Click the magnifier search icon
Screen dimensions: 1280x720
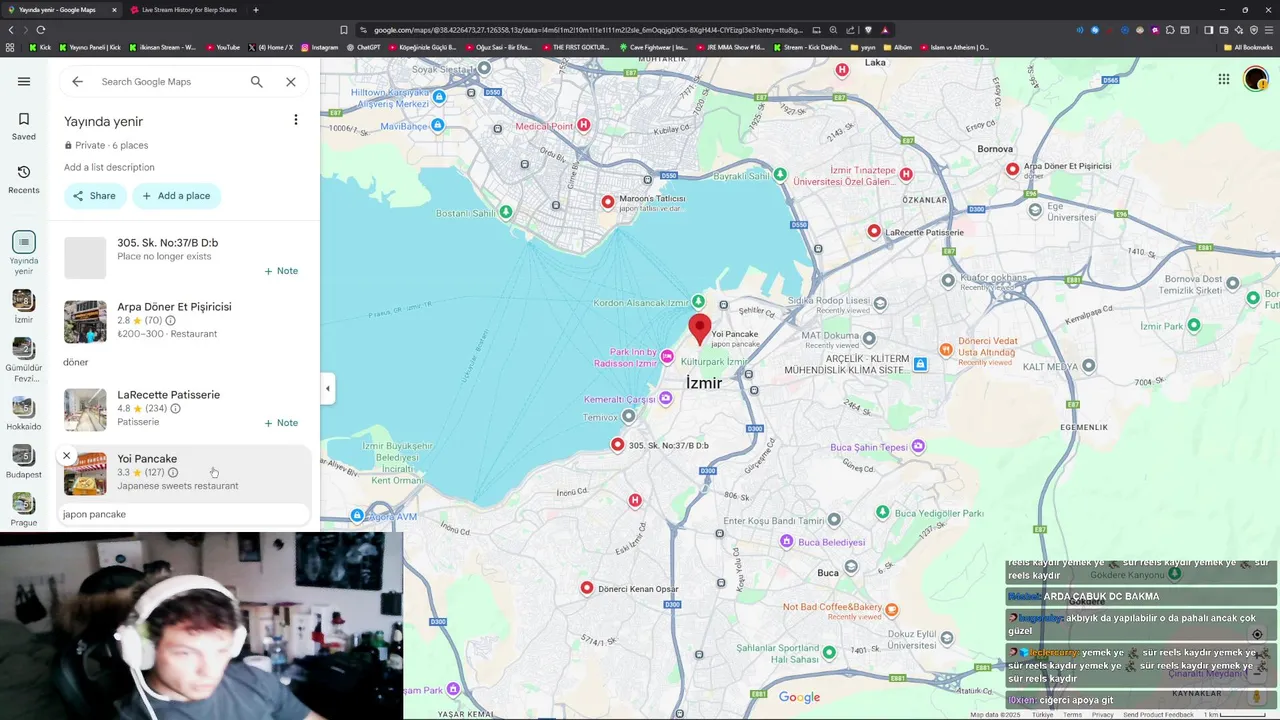point(257,82)
